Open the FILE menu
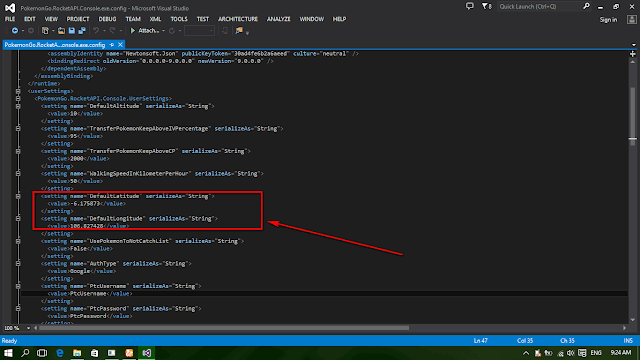The width and height of the screenshot is (640, 360). tap(10, 19)
